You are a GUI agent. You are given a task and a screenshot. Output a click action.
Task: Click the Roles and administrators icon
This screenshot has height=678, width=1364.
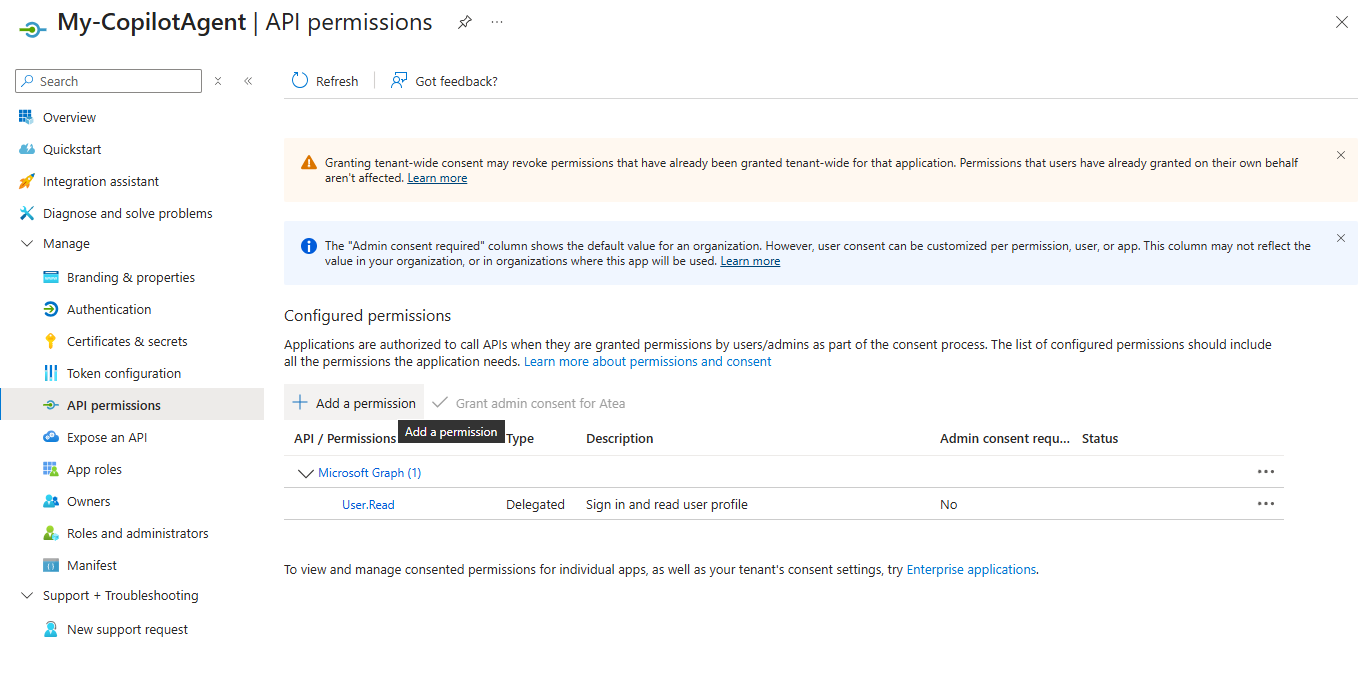(x=50, y=533)
